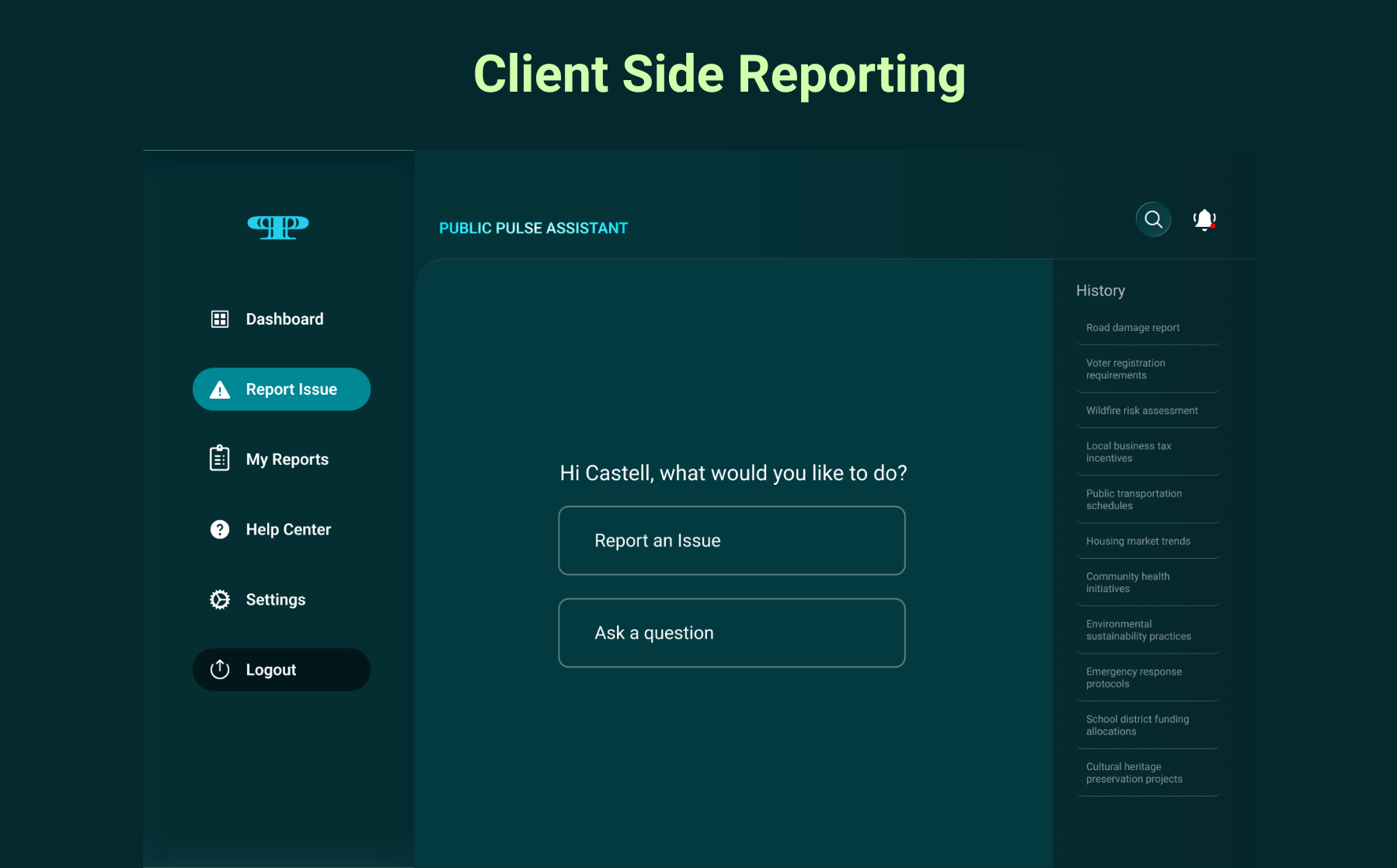Select Voter registration requirements history item

(x=1125, y=369)
